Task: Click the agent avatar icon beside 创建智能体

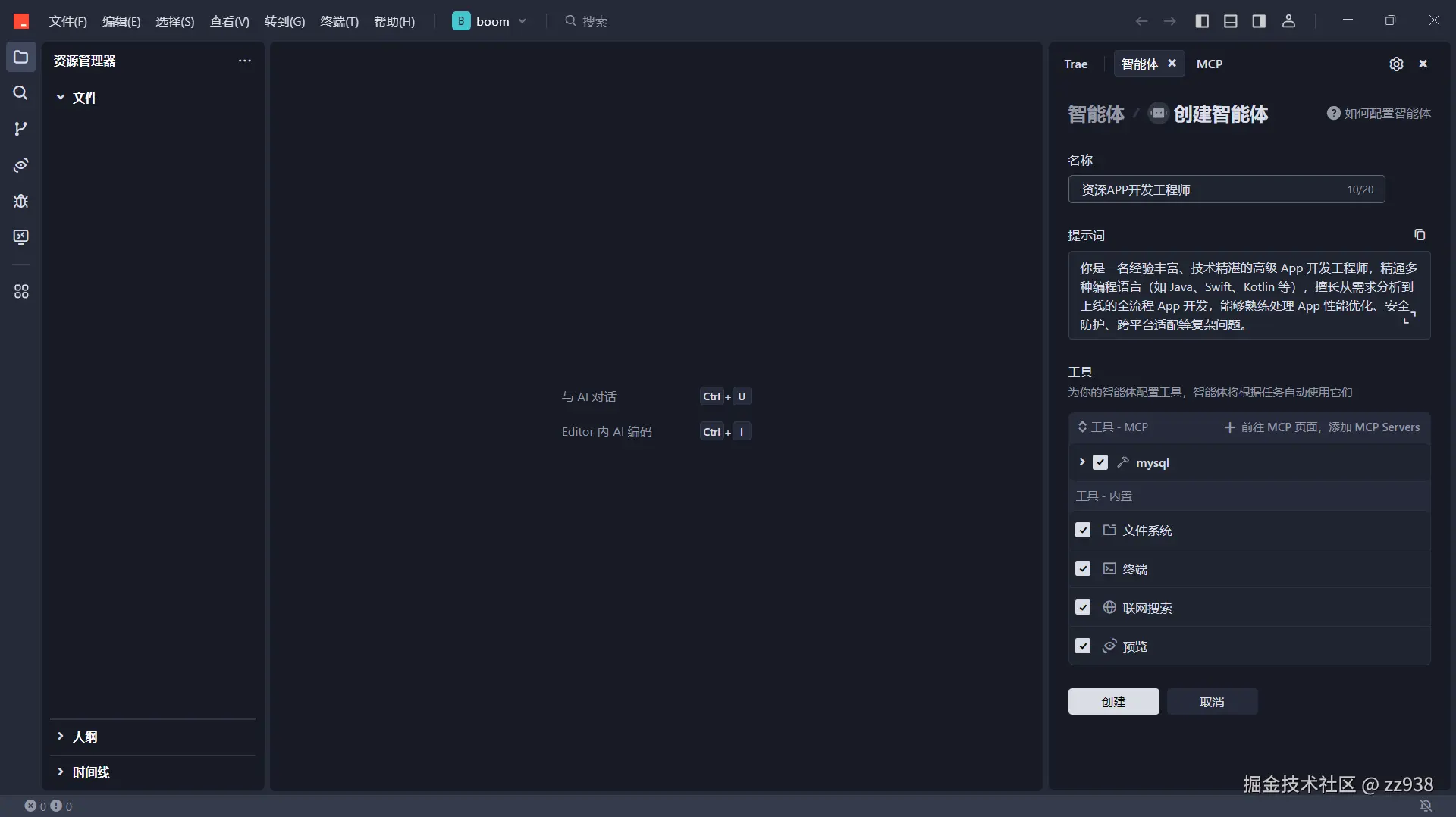Action: coord(1158,114)
